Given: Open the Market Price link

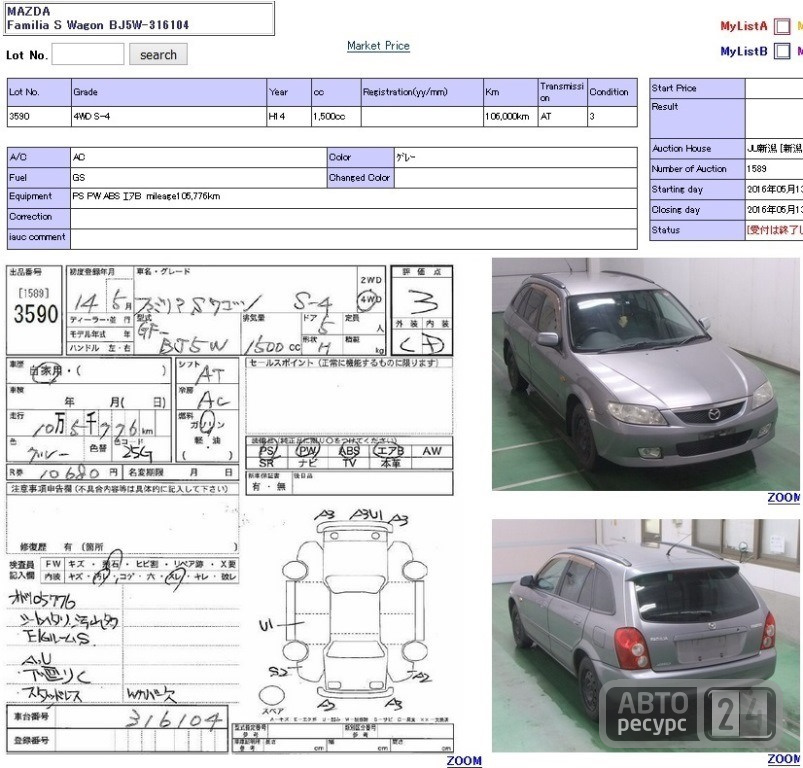Looking at the screenshot, I should [378, 46].
